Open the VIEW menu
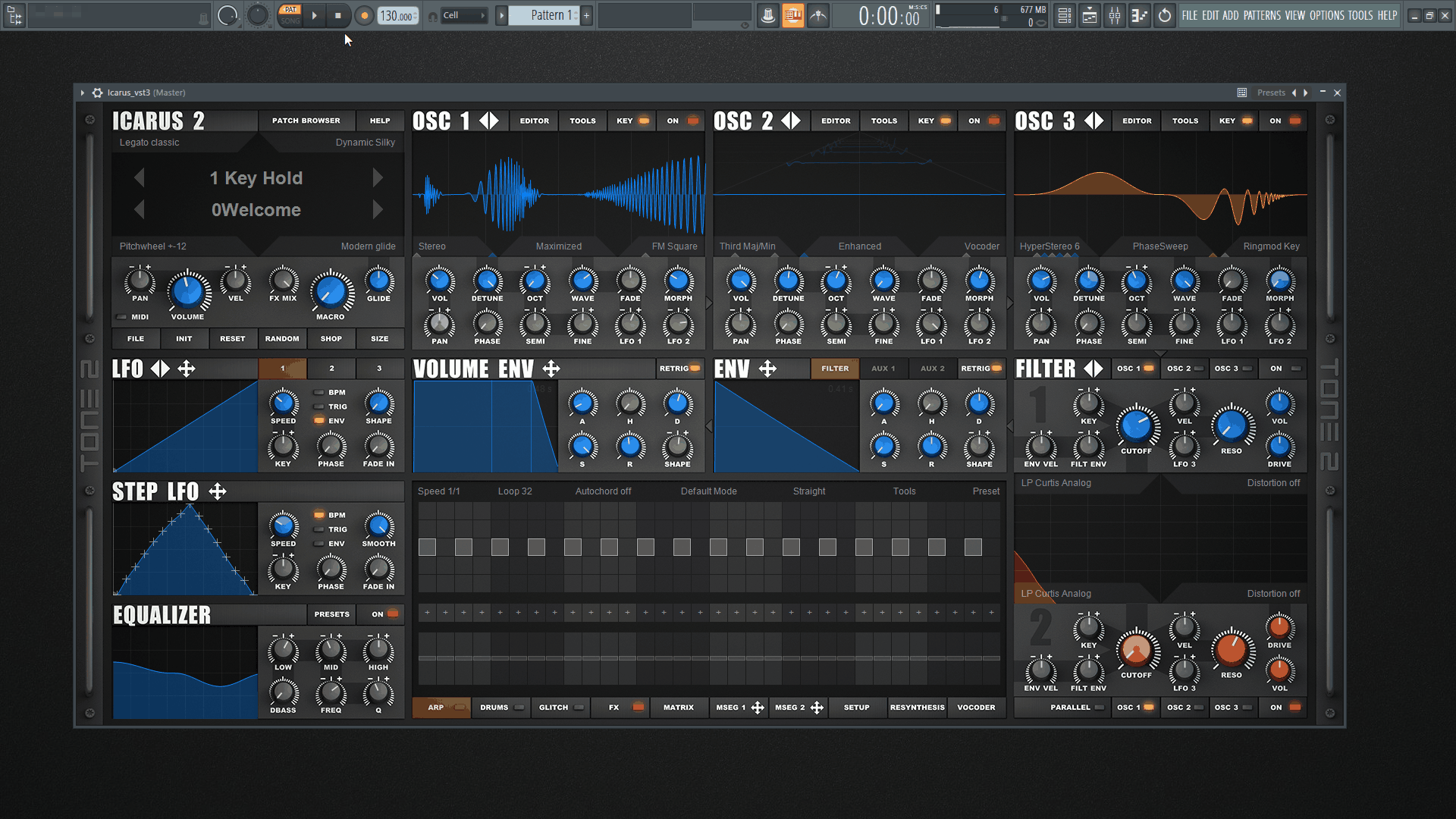 (1295, 15)
